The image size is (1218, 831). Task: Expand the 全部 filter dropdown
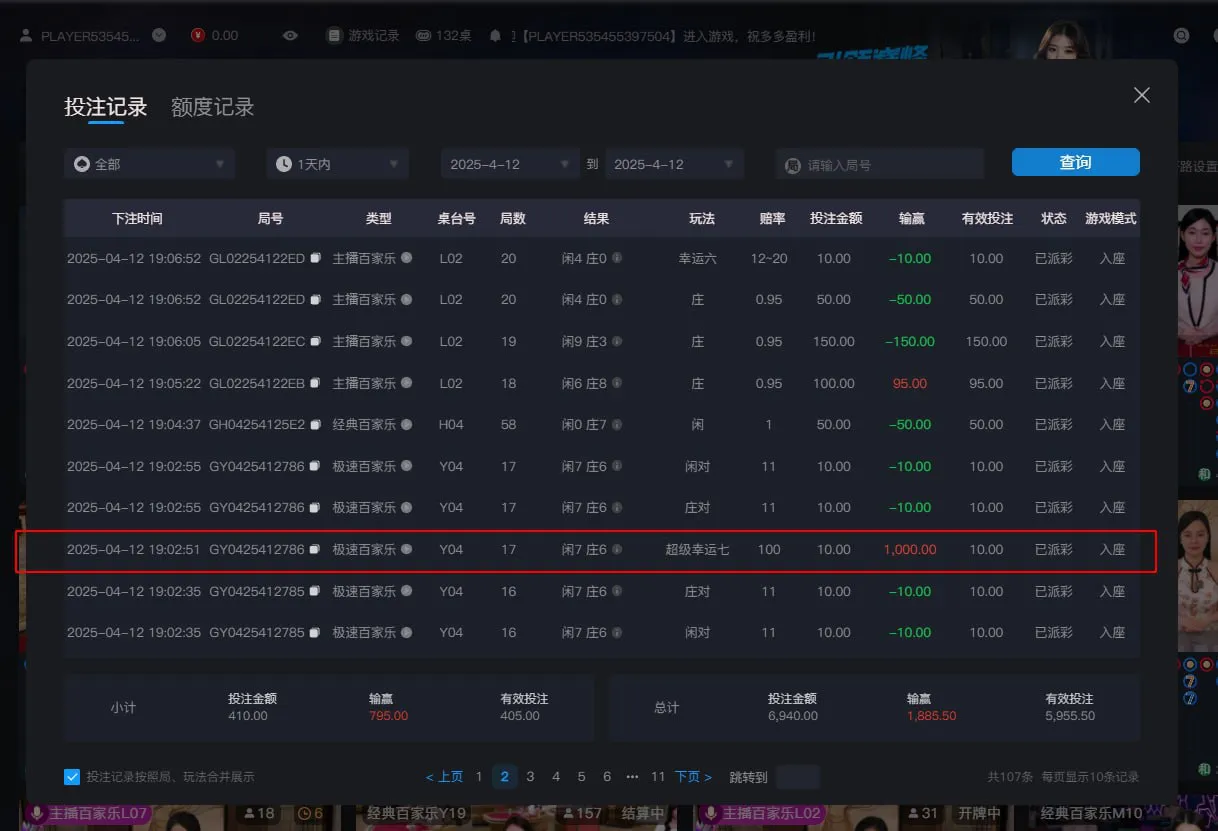[148, 162]
